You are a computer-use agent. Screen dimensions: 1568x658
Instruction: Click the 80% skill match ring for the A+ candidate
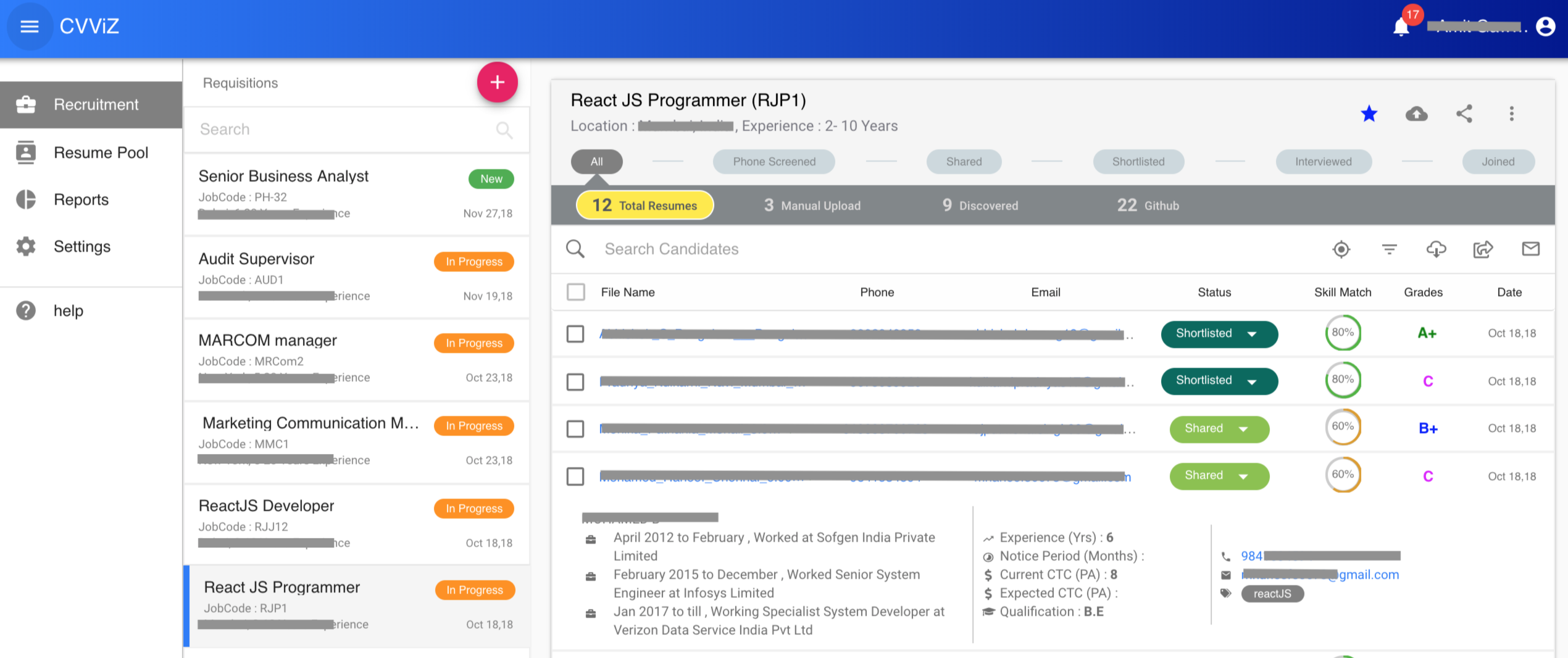1343,332
